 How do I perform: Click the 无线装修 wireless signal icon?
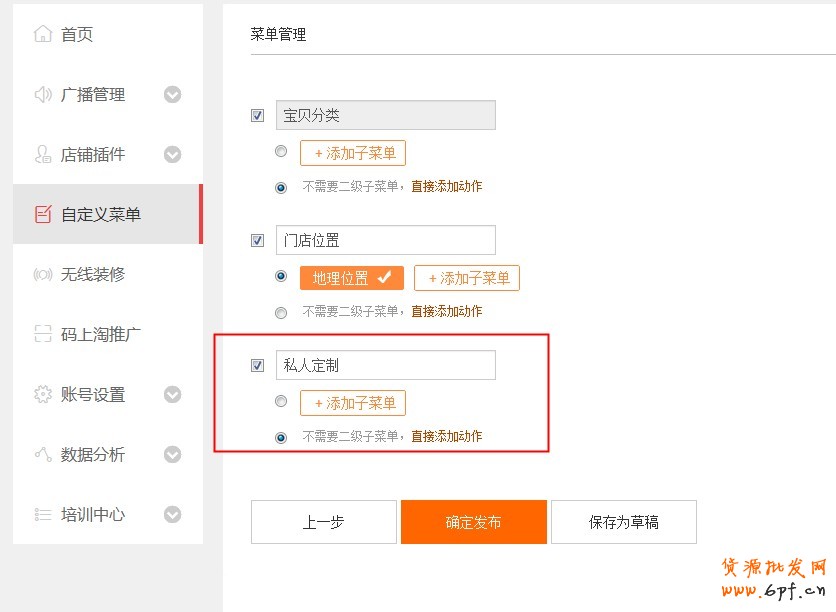point(42,275)
